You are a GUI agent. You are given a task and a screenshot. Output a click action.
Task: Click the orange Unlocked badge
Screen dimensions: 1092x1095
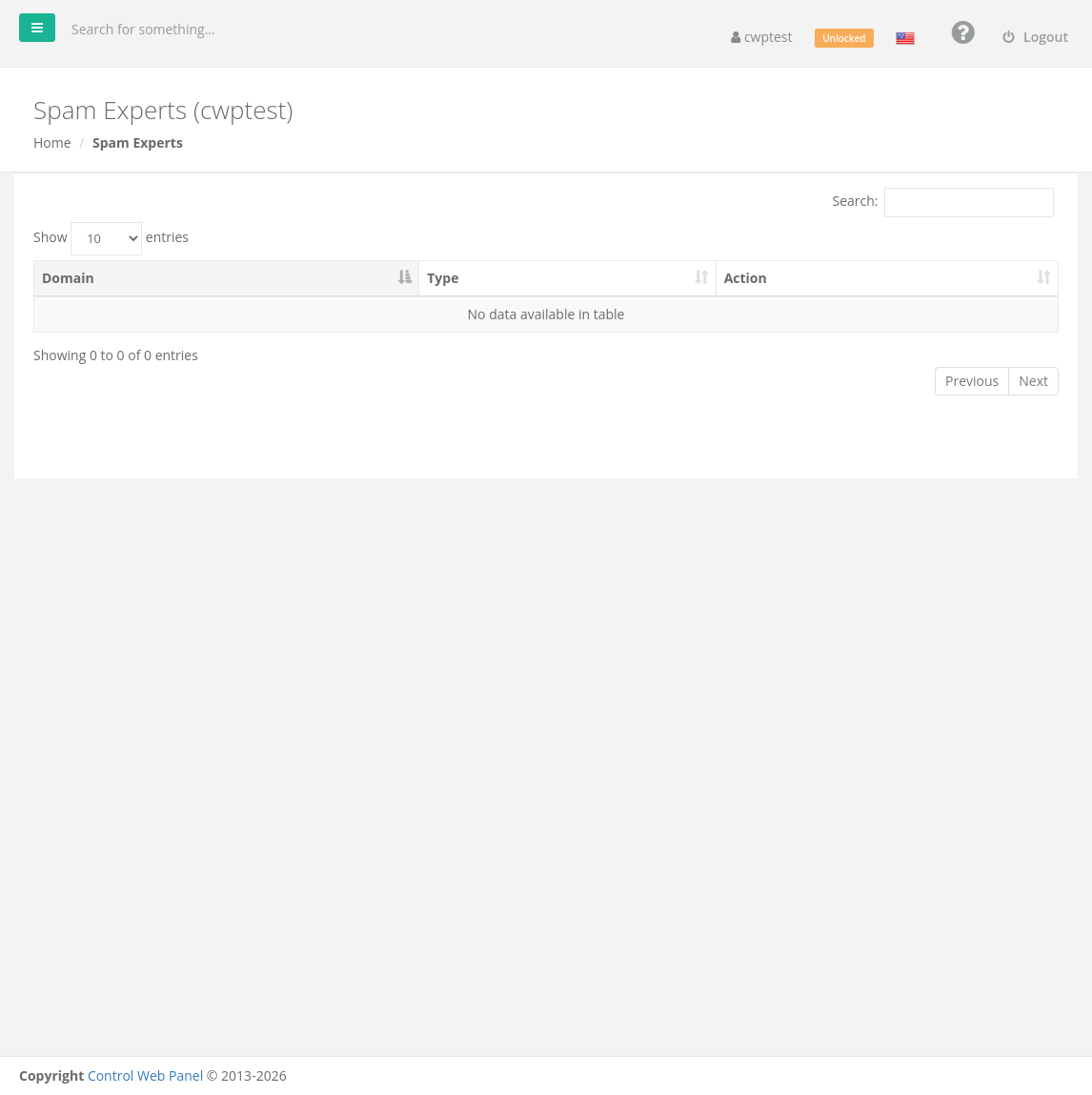[x=843, y=38]
